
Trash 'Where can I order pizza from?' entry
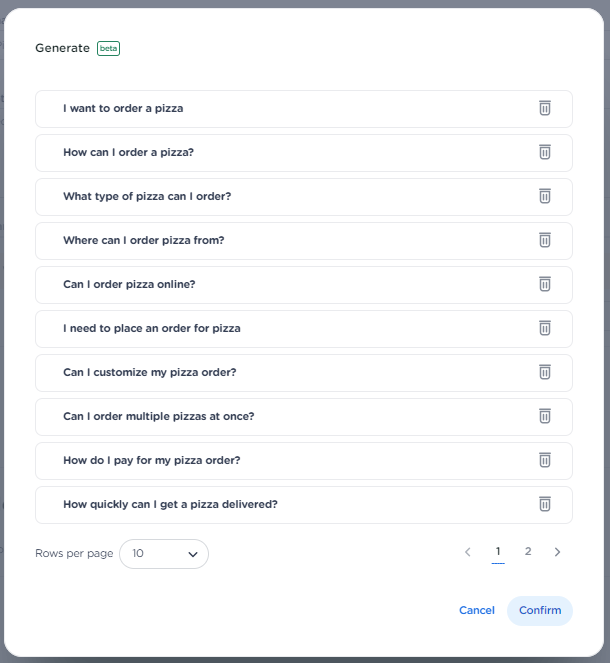coord(545,240)
